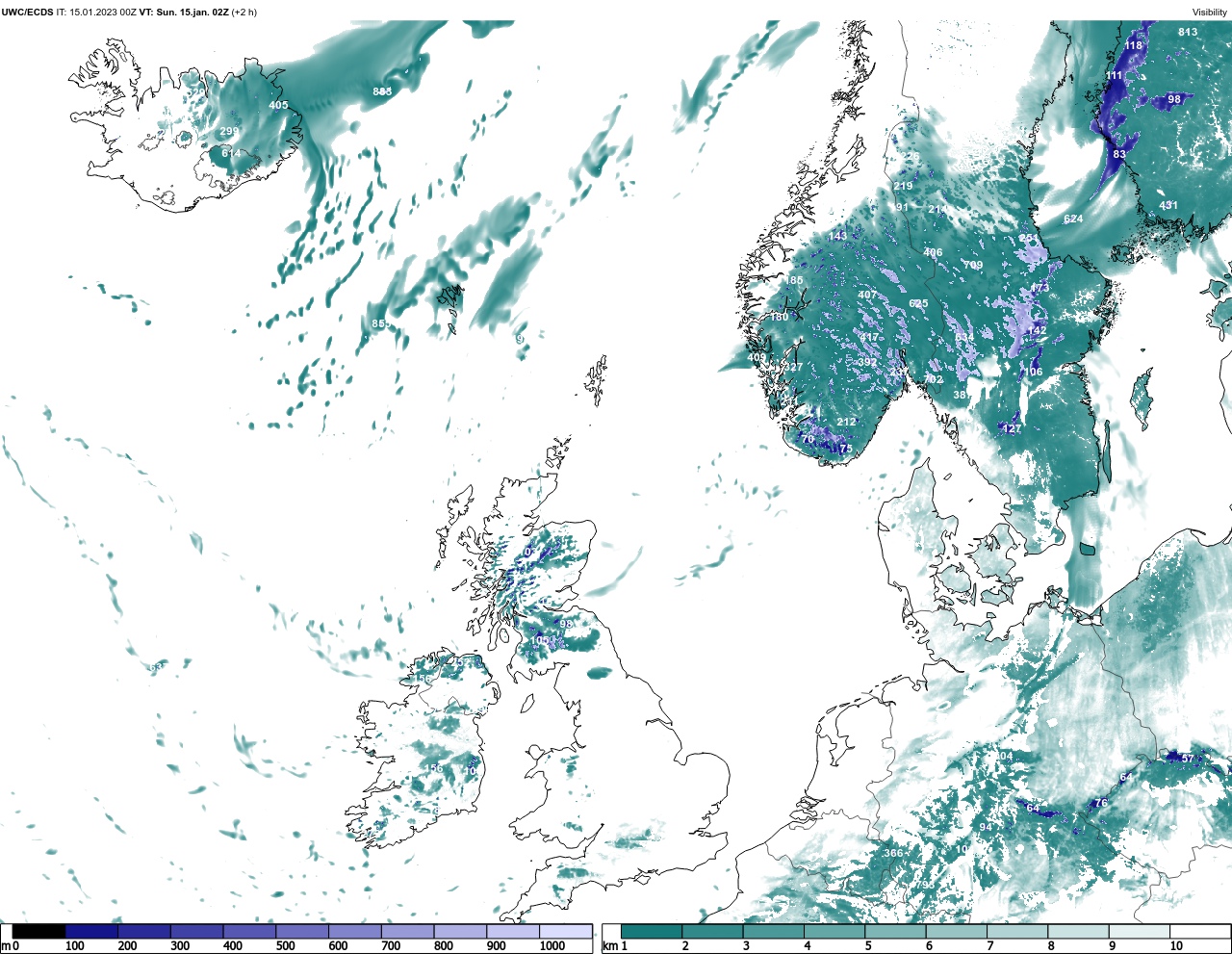Click the '327' visibility value on the map
This screenshot has height=954, width=1232.
[793, 368]
